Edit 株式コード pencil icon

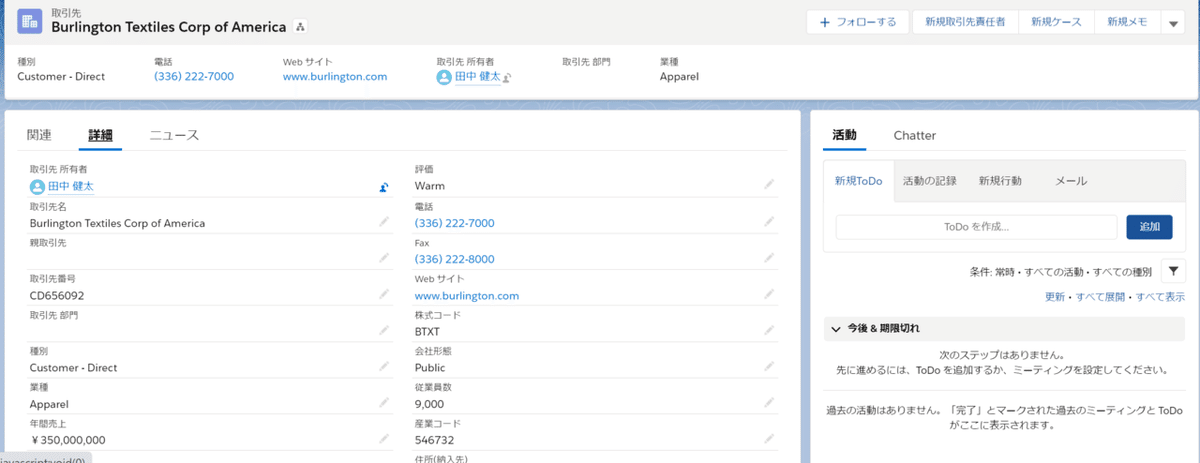pos(769,330)
